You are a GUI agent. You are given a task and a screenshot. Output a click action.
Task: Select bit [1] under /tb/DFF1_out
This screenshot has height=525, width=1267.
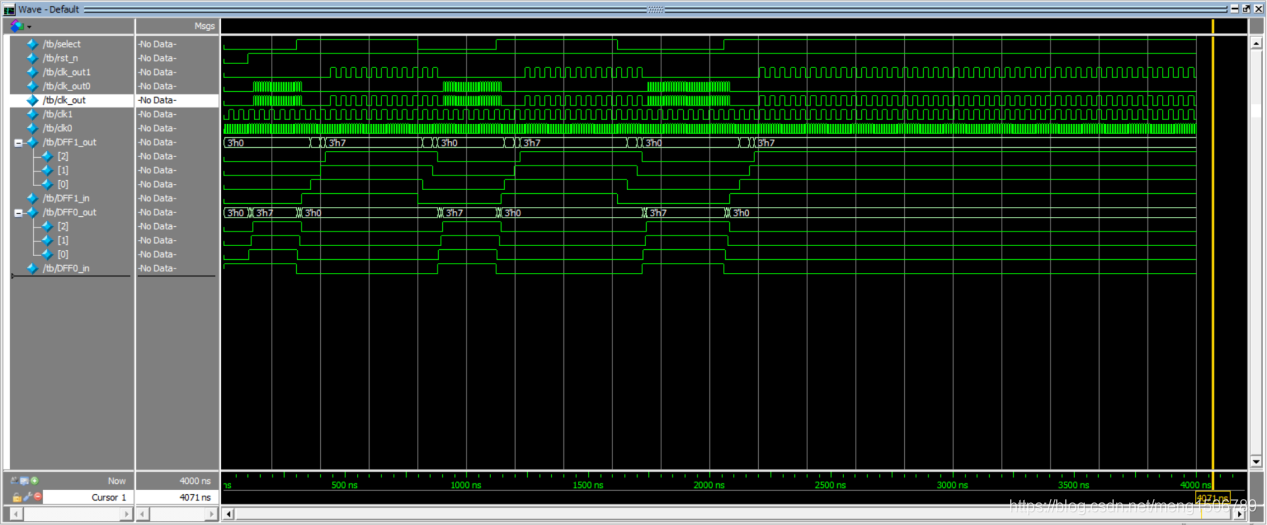pyautogui.click(x=63, y=170)
